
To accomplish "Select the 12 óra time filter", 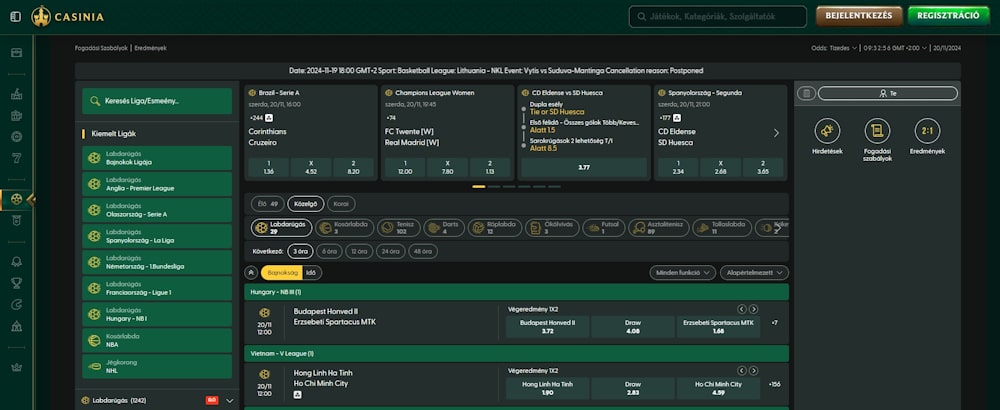I will tap(359, 251).
